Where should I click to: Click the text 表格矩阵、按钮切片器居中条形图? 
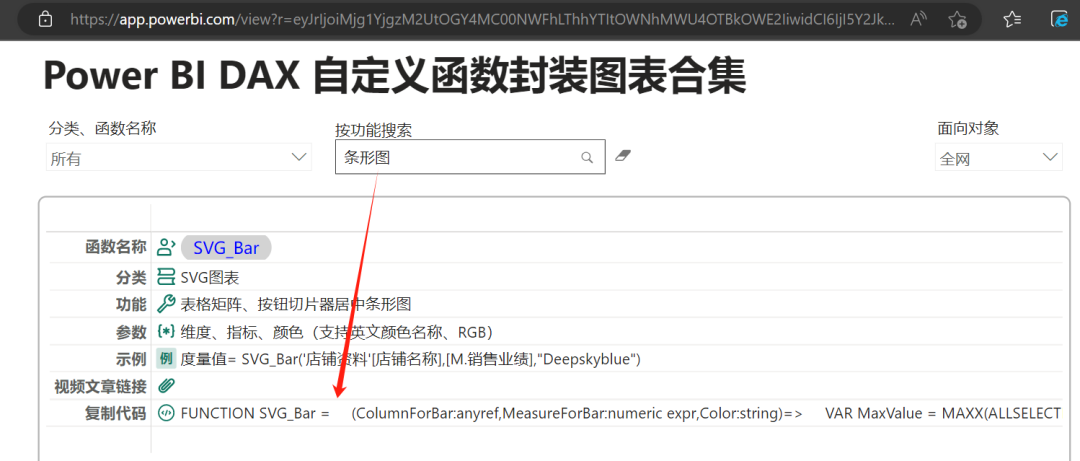(295, 305)
